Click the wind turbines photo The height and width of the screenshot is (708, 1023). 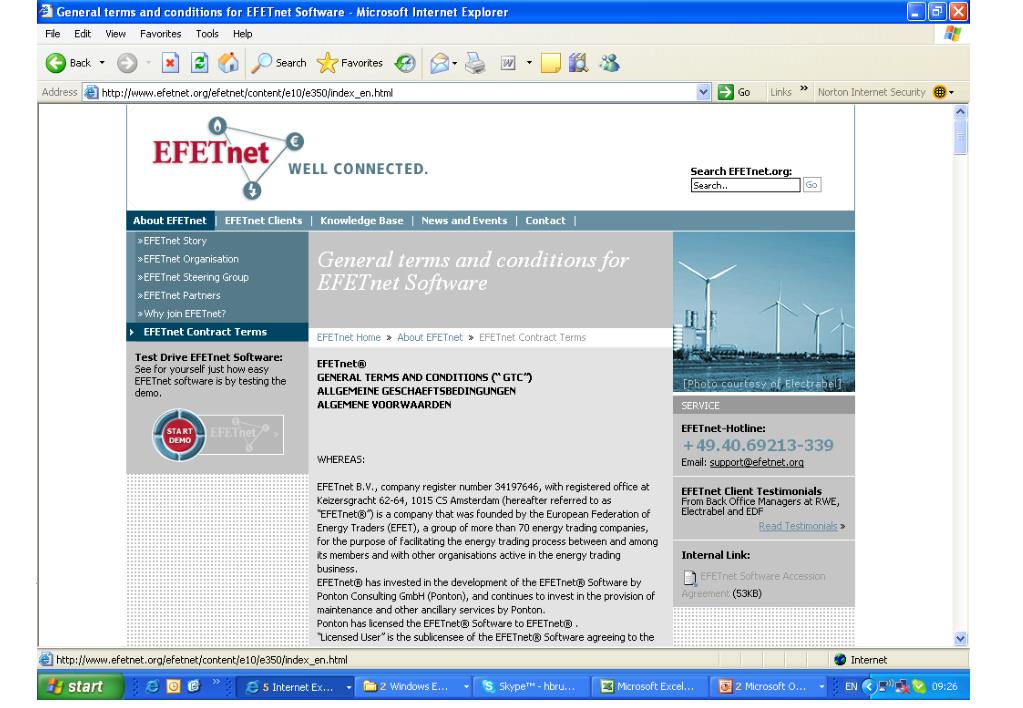tap(763, 312)
